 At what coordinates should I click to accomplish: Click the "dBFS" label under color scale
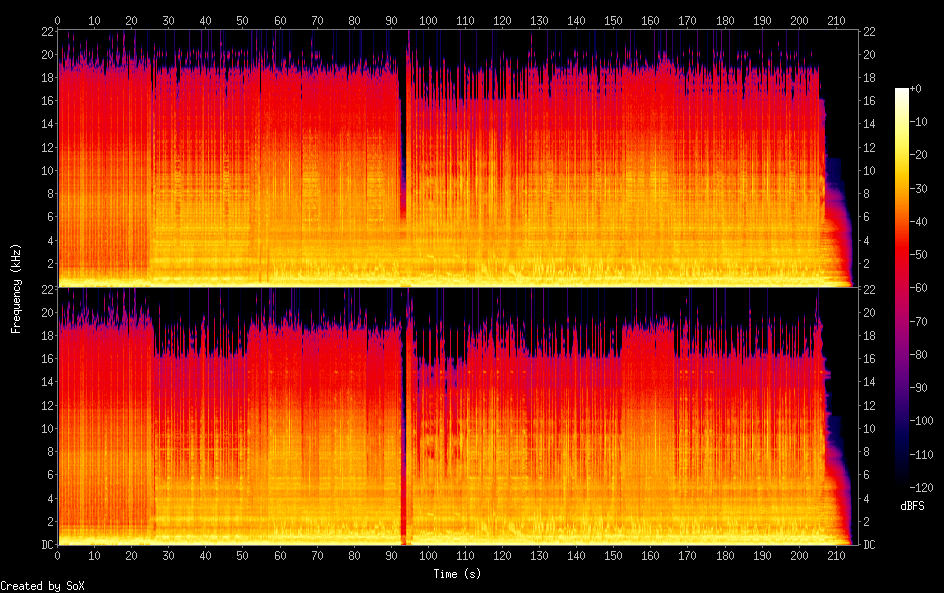click(x=911, y=506)
